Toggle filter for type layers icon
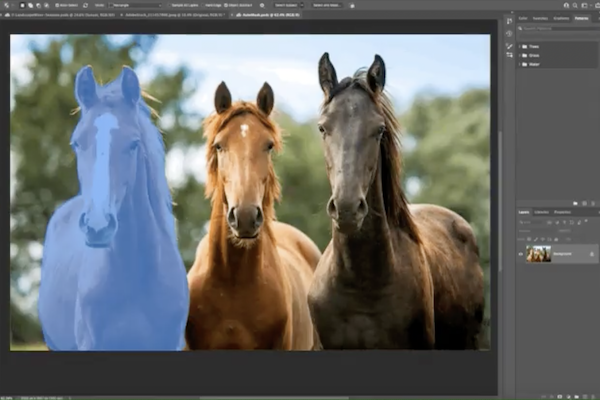 [564, 222]
